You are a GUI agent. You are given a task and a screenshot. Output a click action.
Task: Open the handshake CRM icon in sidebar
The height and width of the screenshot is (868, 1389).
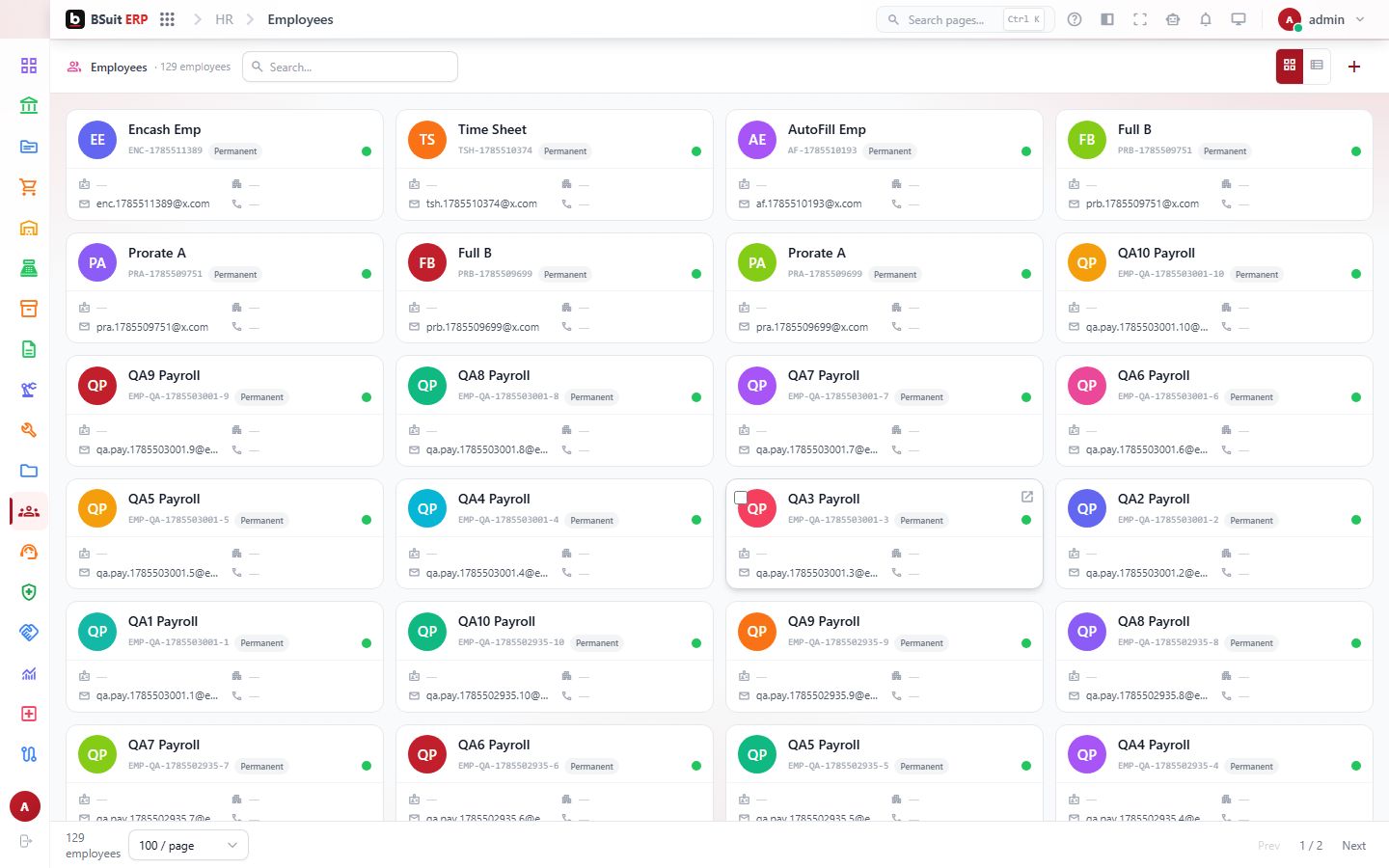pyautogui.click(x=29, y=633)
